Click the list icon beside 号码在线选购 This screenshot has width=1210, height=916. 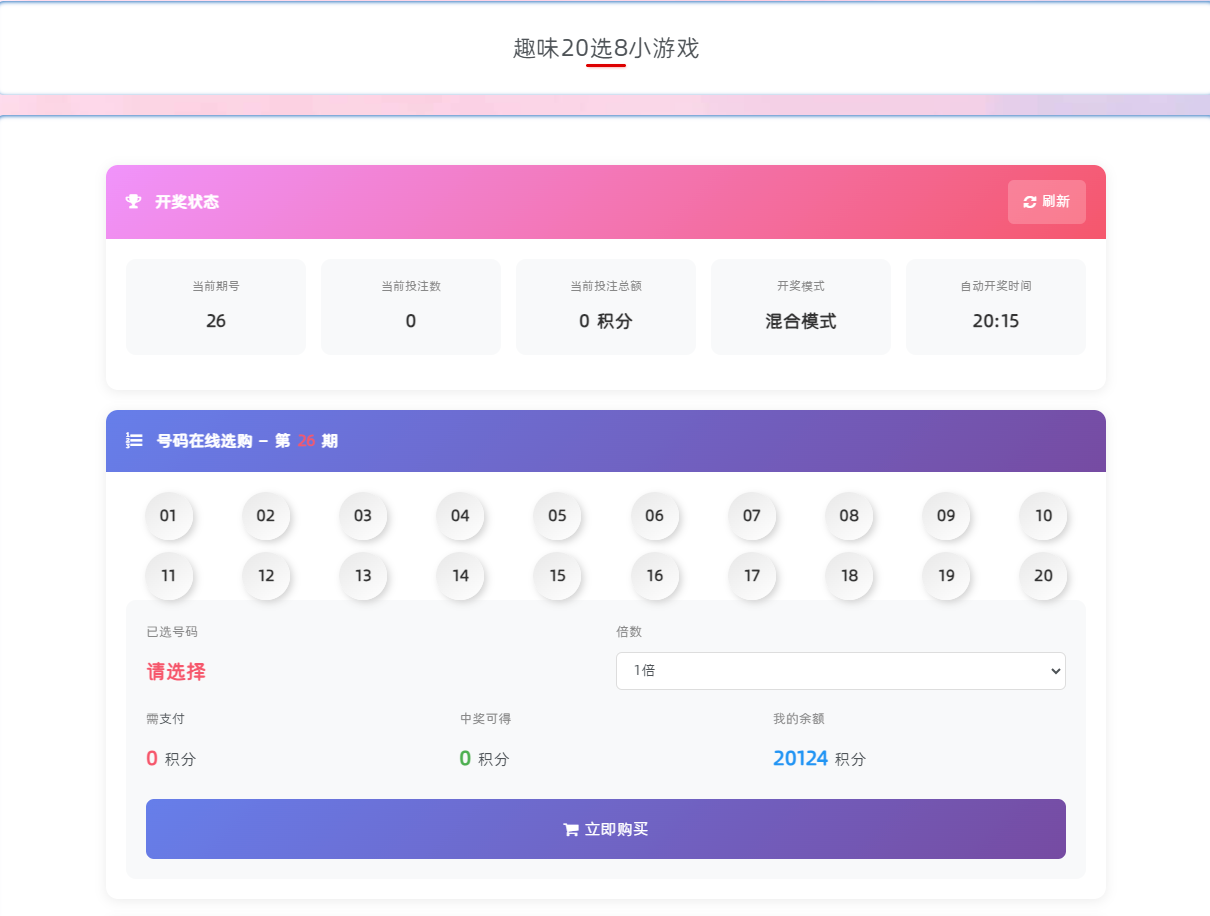[x=134, y=441]
